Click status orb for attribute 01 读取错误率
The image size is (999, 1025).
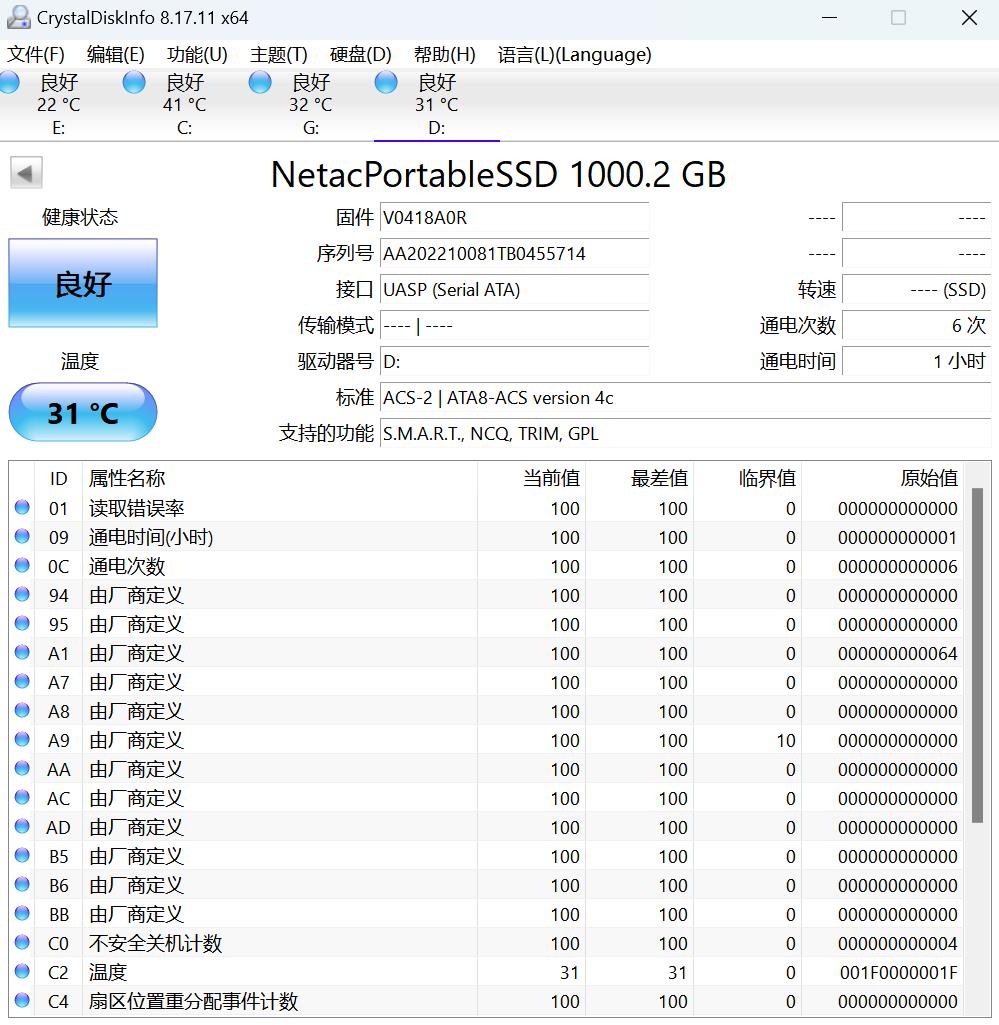[x=22, y=508]
